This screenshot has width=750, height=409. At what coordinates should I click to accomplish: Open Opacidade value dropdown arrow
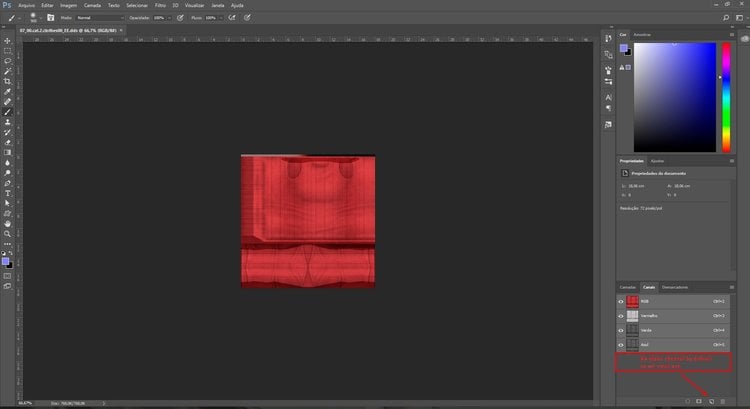point(169,18)
